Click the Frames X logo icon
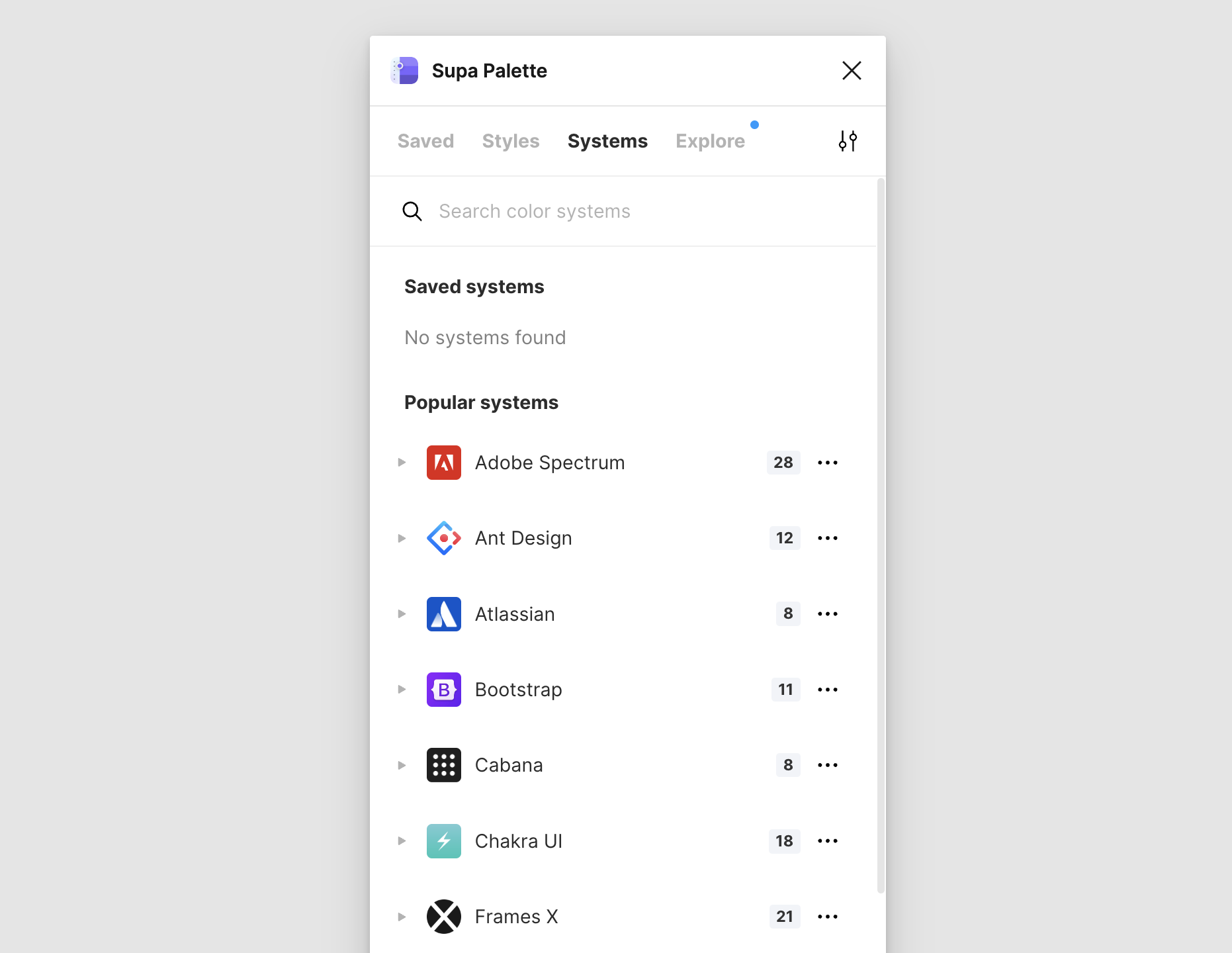 pos(444,917)
